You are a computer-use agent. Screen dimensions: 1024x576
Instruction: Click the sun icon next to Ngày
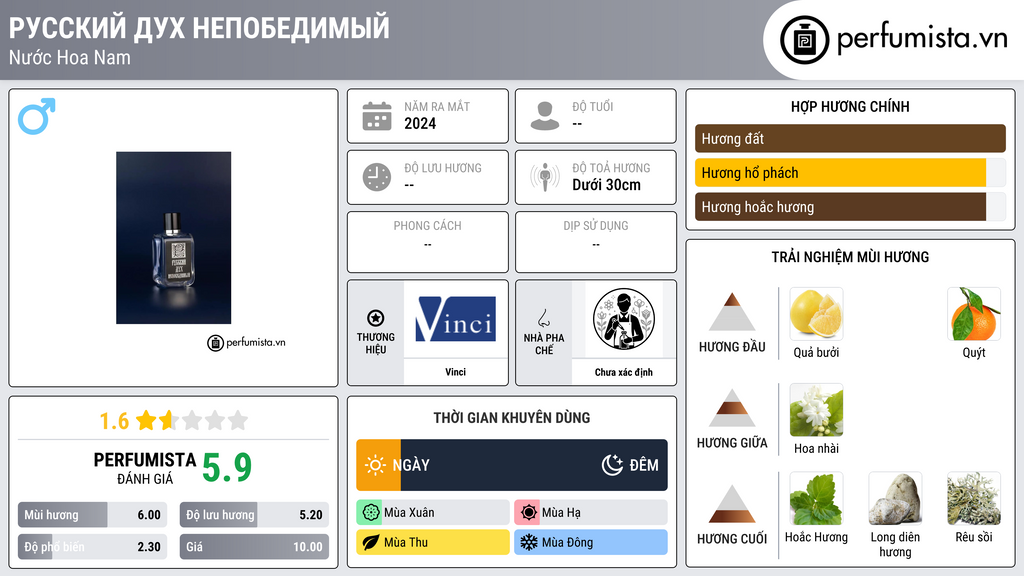click(376, 465)
